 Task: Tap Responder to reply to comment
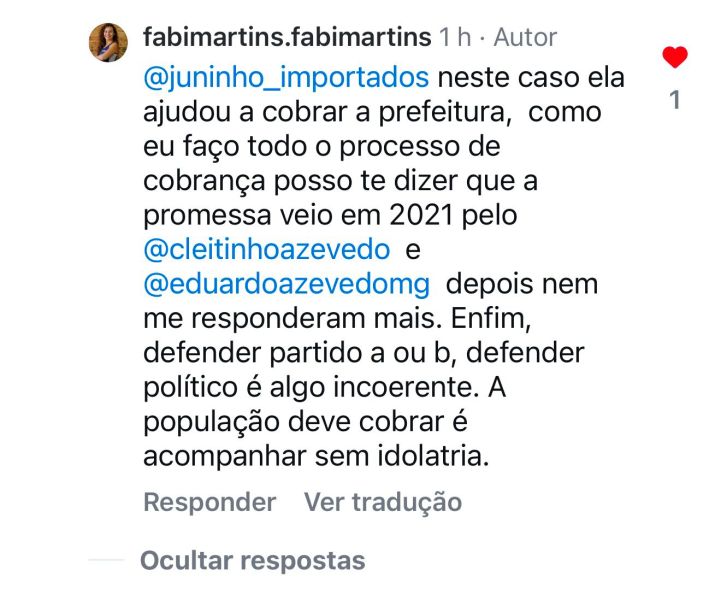click(210, 502)
